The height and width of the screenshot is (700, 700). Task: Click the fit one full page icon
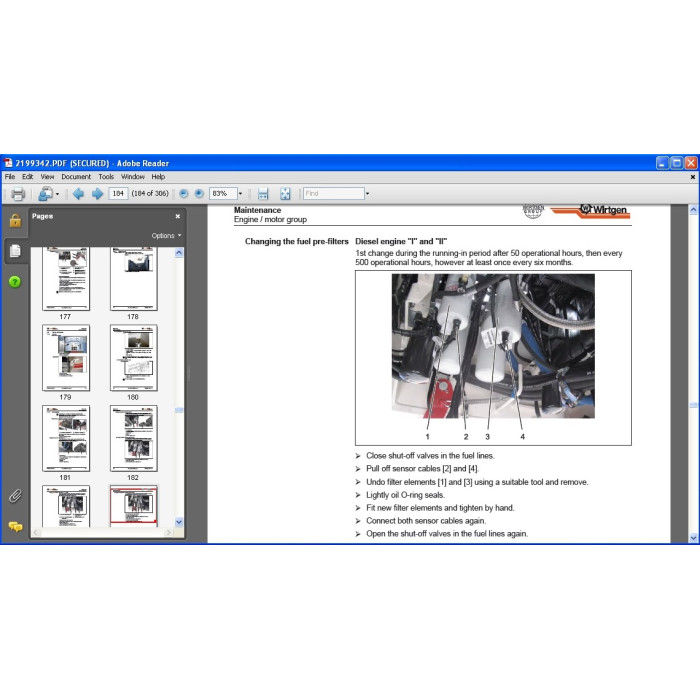click(285, 194)
